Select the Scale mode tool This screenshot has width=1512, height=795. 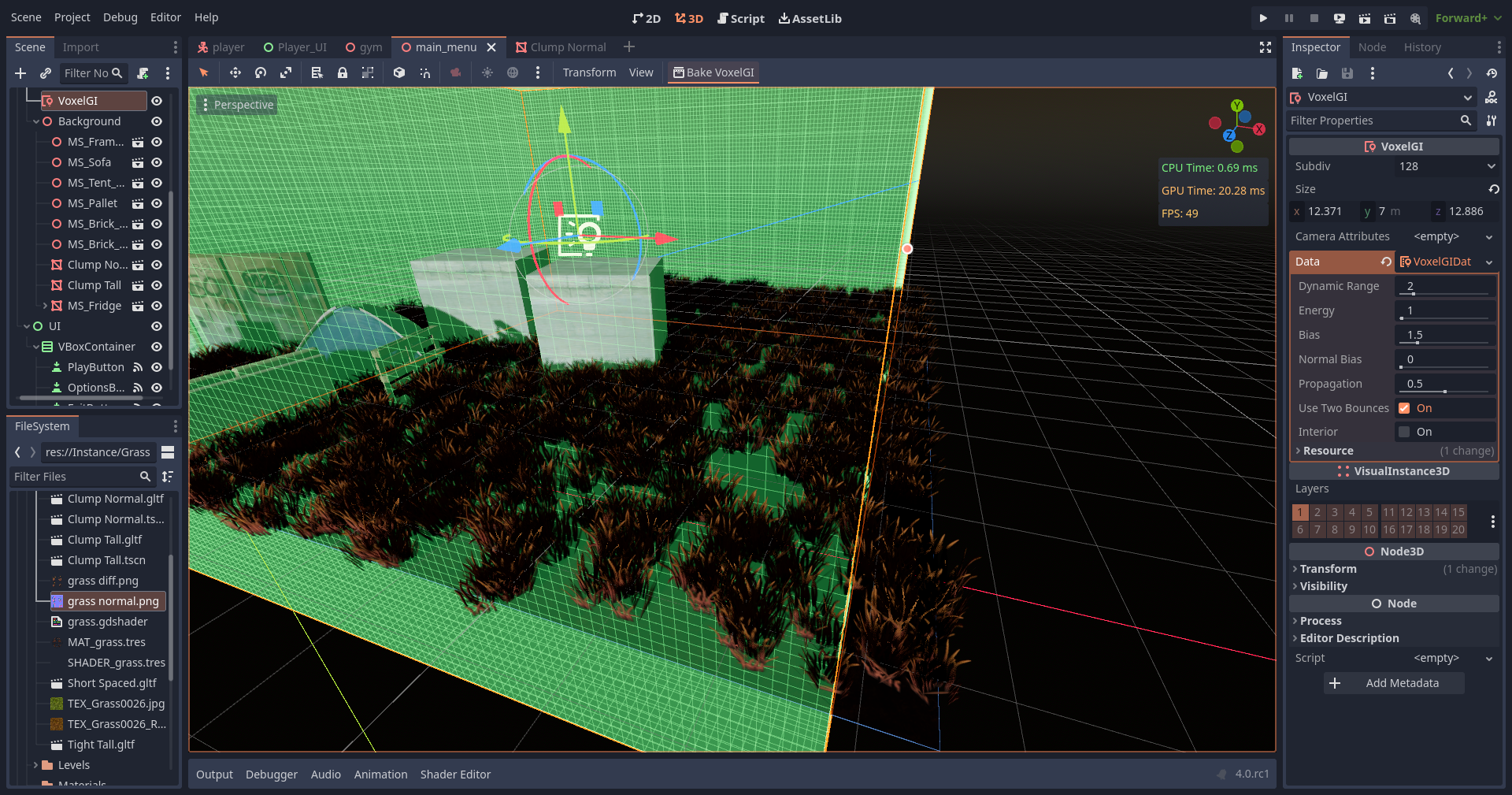coord(285,72)
